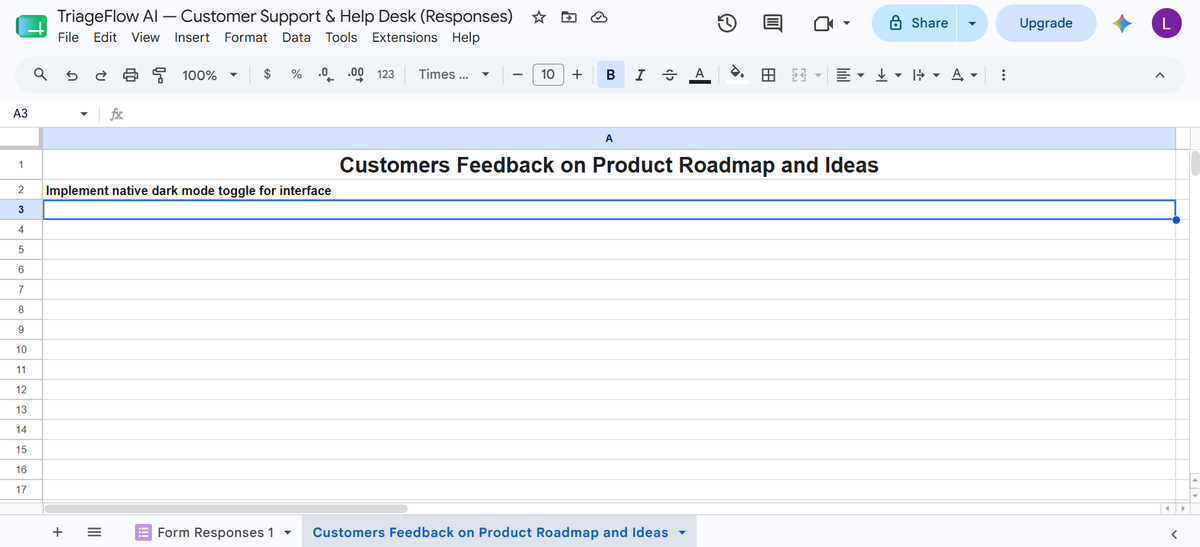Click the font size field showing 10

pos(548,74)
